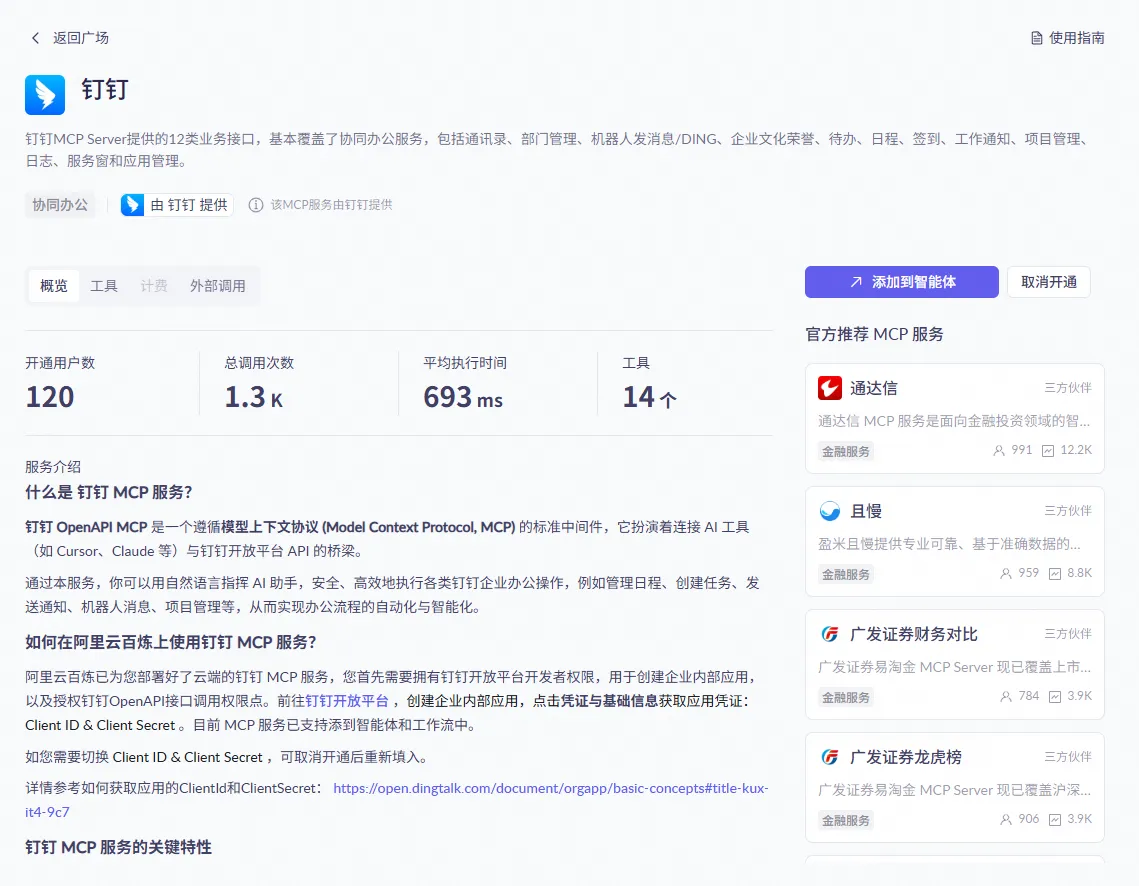Click the small DingTalk icon in provider badge
Screen dimensions: 1139x886
coord(132,205)
